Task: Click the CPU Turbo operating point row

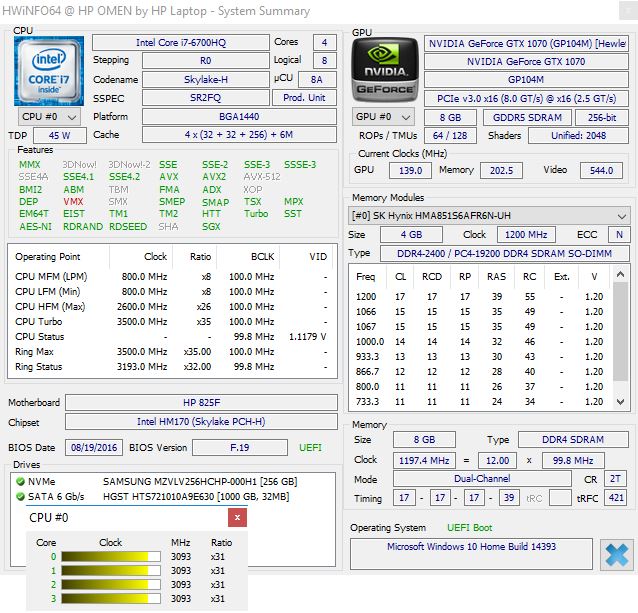Action: [x=171, y=322]
